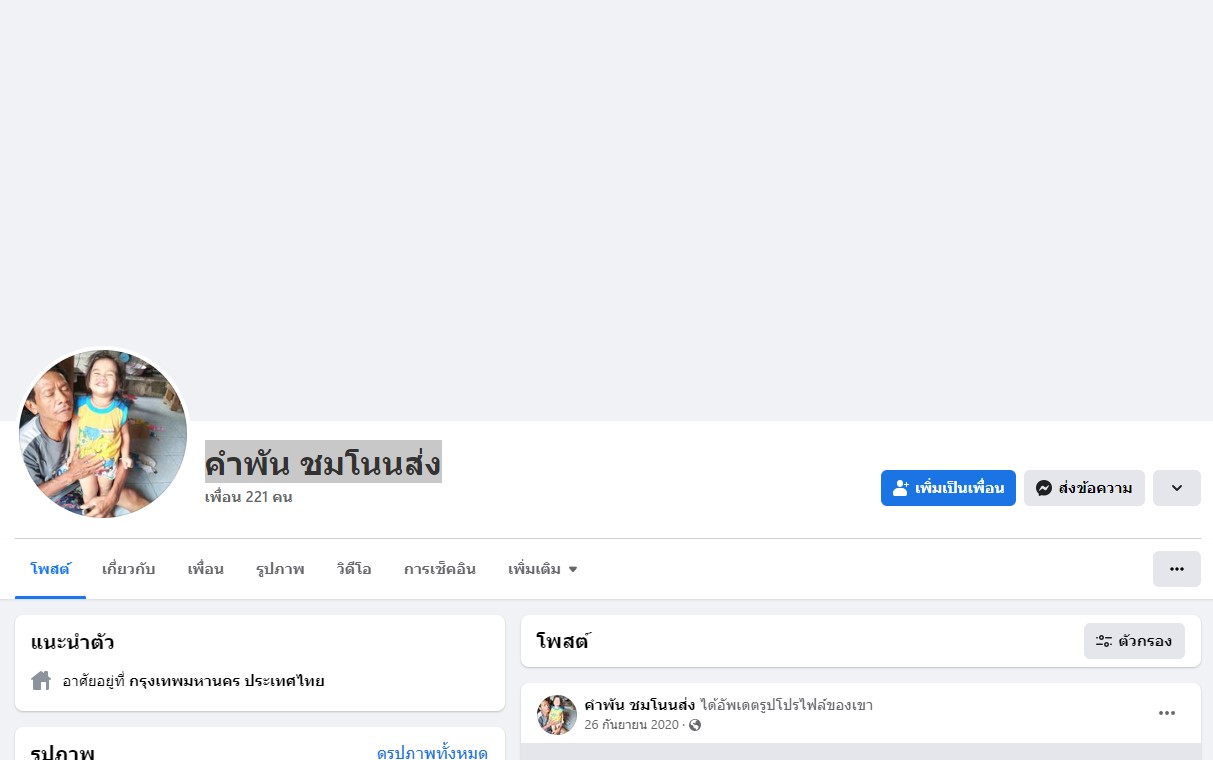Open the post options three-dot menu
Screen dimensions: 1213x760
[1167, 713]
